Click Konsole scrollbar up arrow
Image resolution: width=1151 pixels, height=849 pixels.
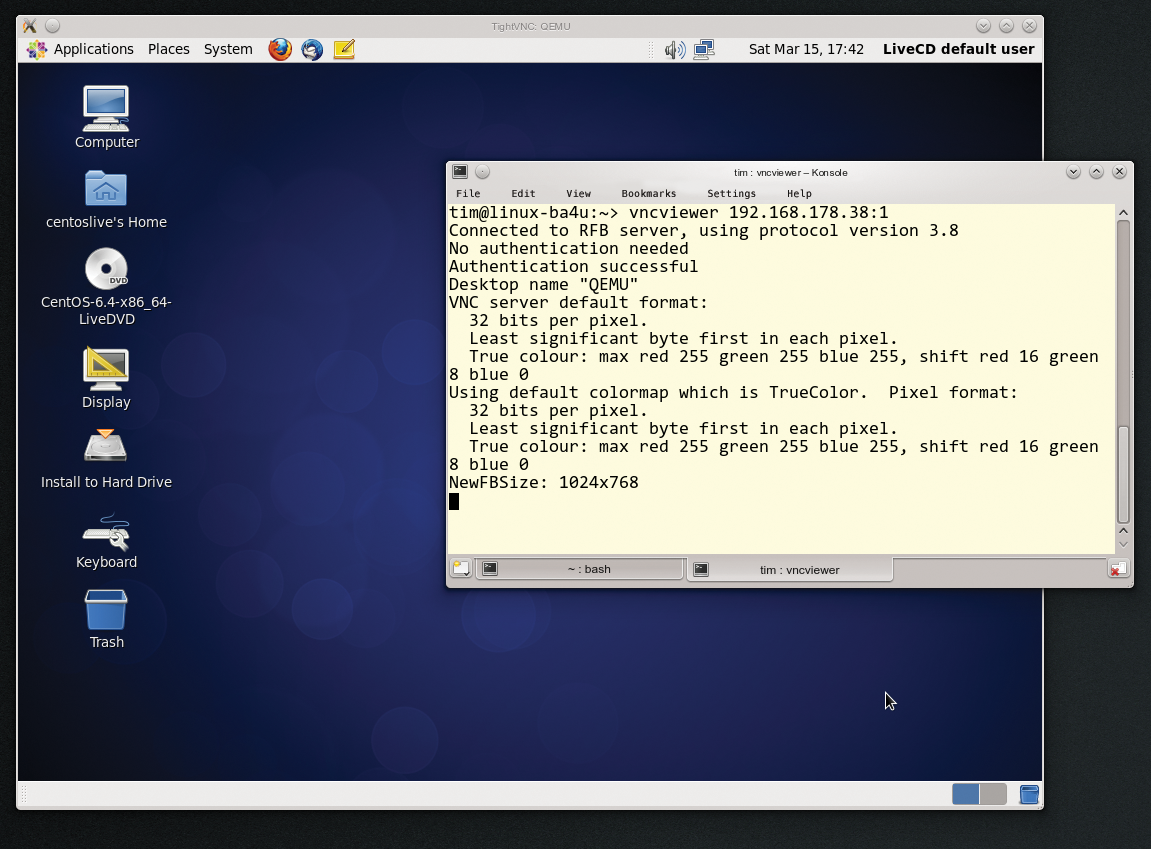click(x=1122, y=213)
